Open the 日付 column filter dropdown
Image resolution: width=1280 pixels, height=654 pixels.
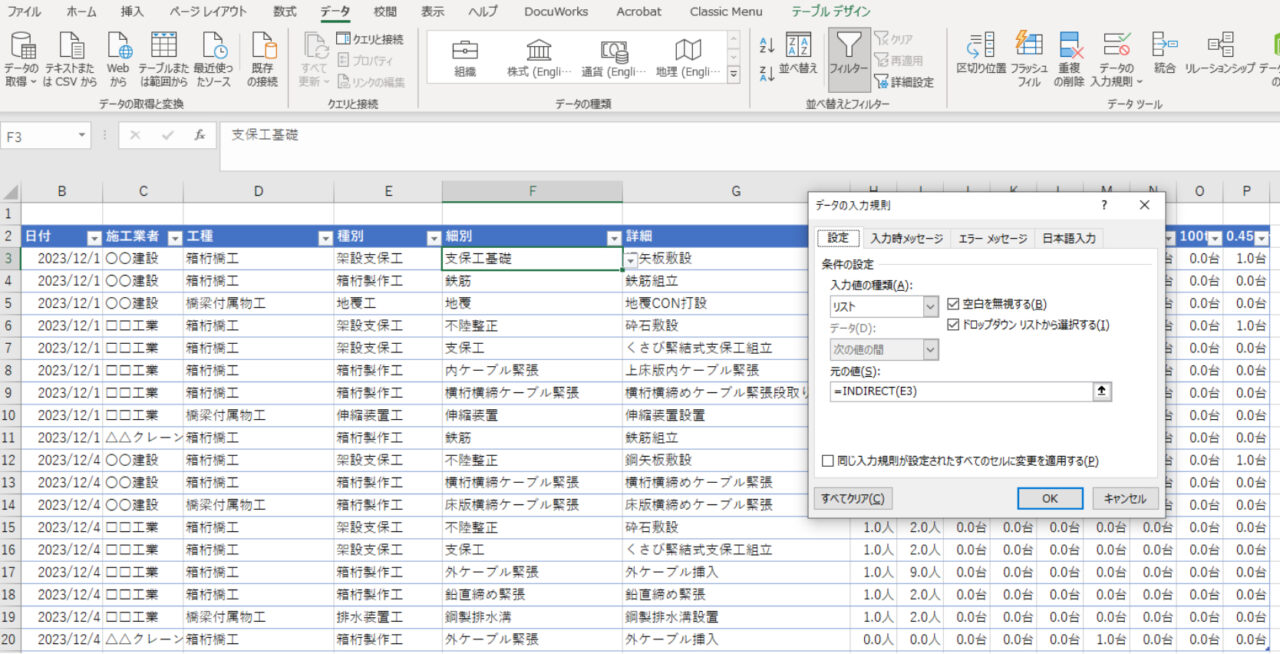tap(94, 237)
